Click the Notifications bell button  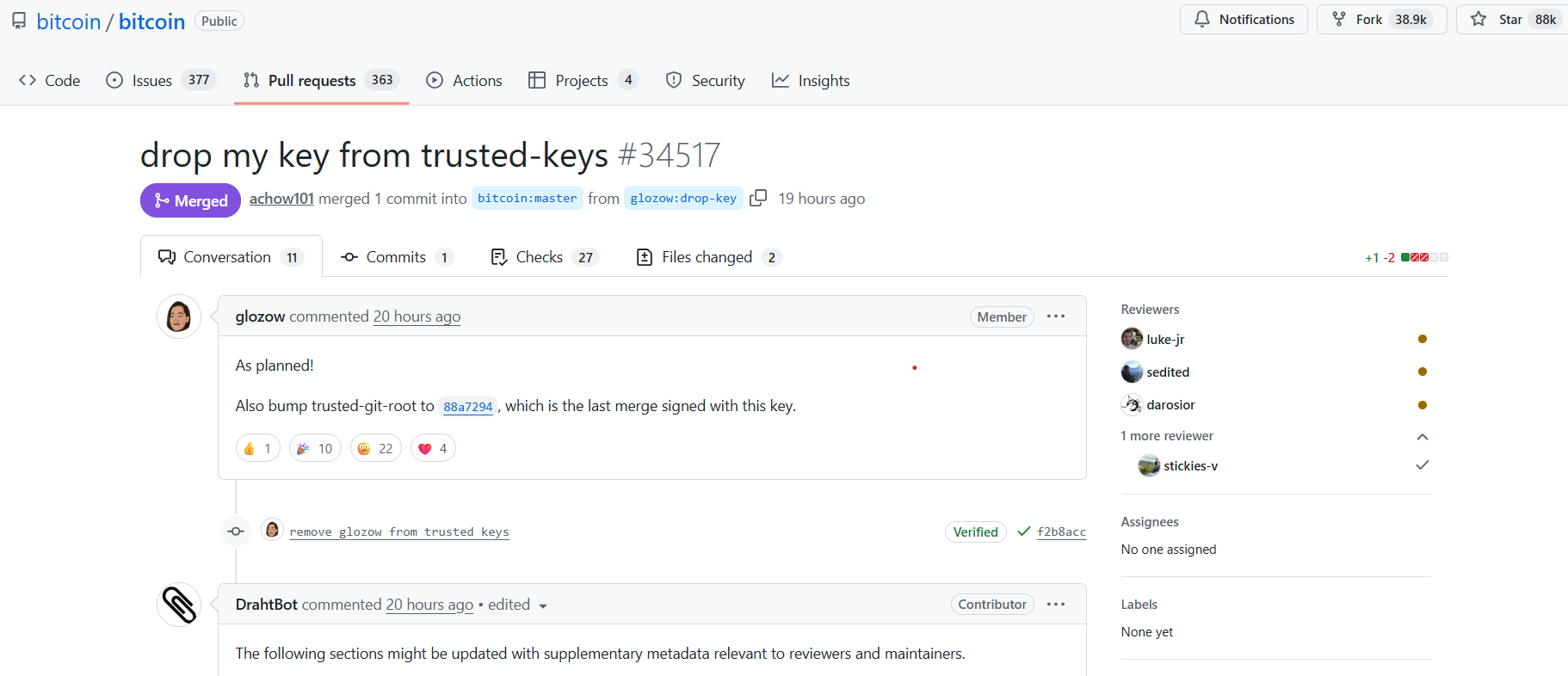click(1244, 20)
